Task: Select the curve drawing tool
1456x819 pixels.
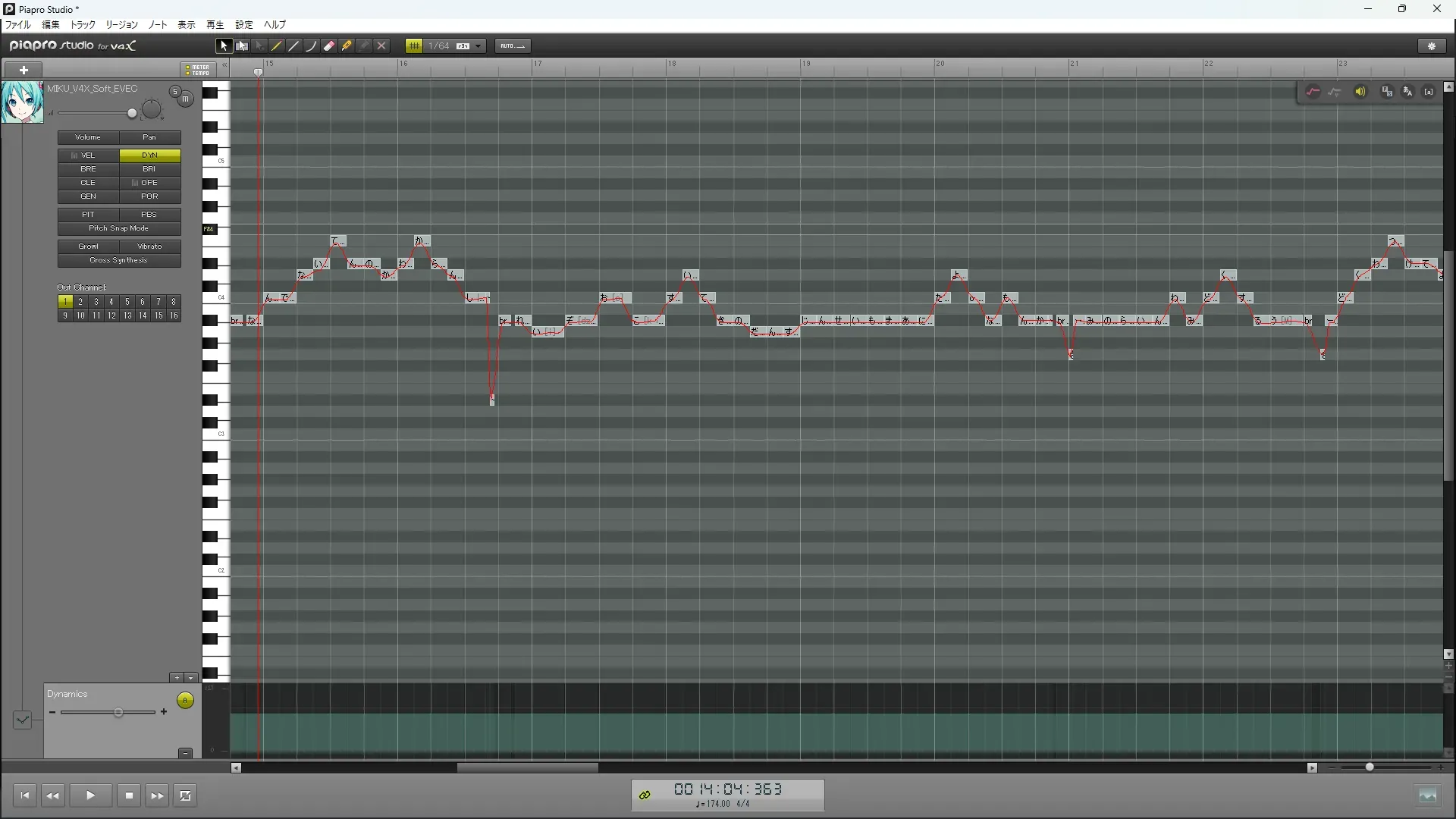Action: [x=312, y=46]
